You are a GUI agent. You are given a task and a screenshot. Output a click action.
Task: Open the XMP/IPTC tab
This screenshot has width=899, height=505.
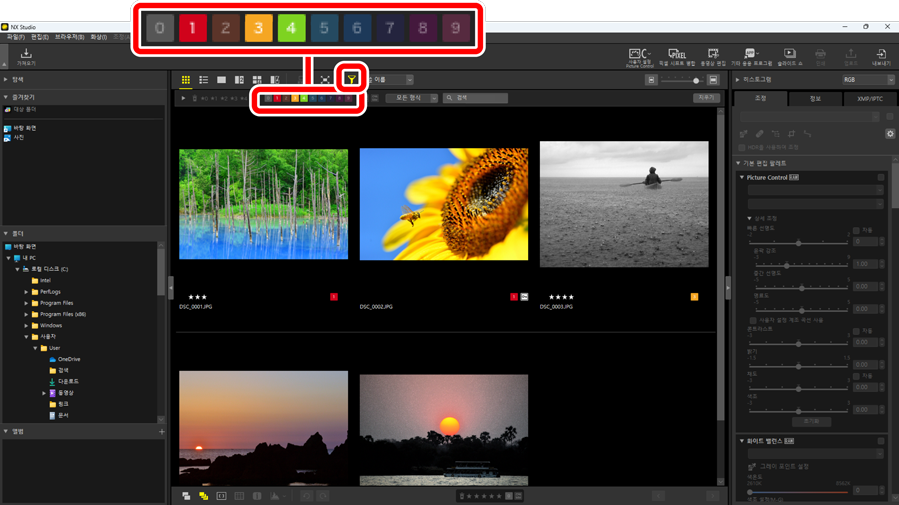click(x=869, y=99)
